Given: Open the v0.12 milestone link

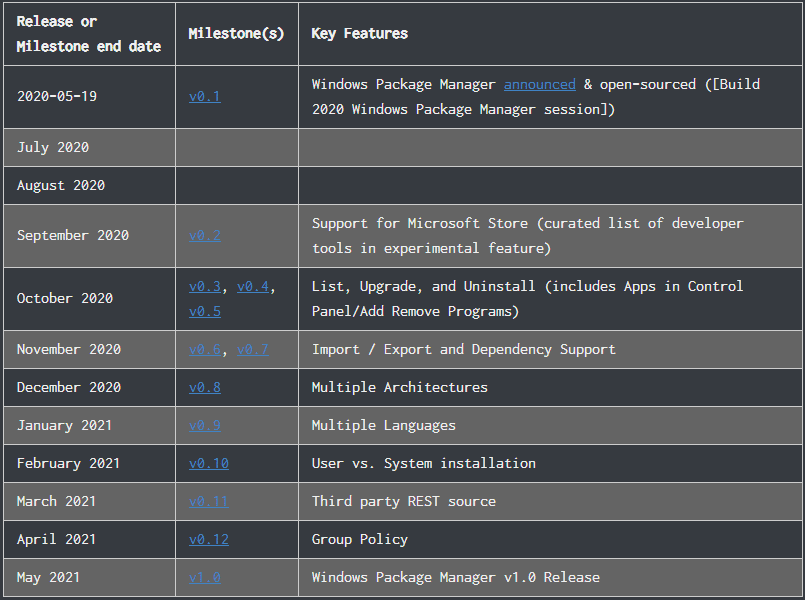Looking at the screenshot, I should [209, 539].
